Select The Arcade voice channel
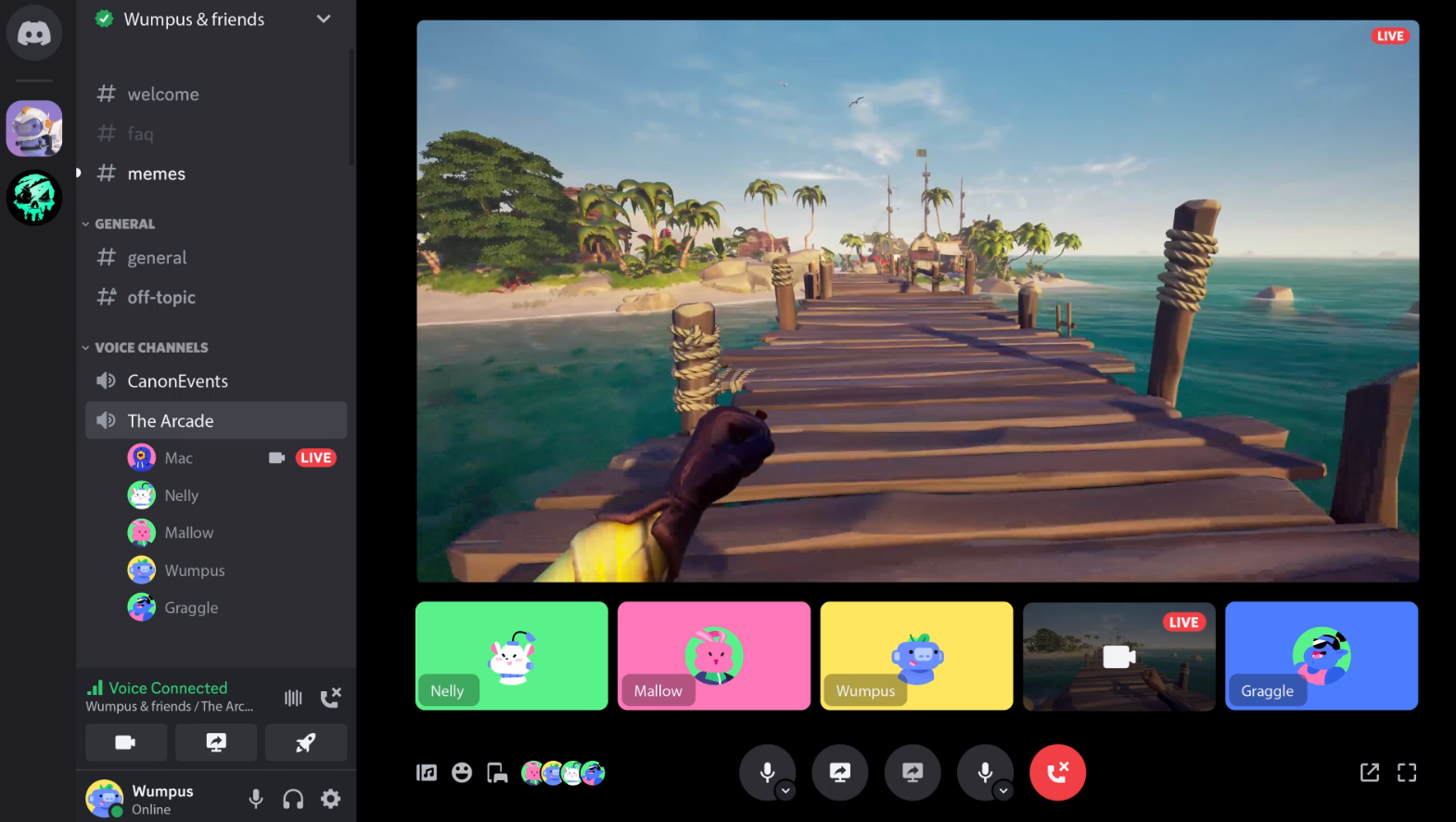This screenshot has height=822, width=1456. 216,420
